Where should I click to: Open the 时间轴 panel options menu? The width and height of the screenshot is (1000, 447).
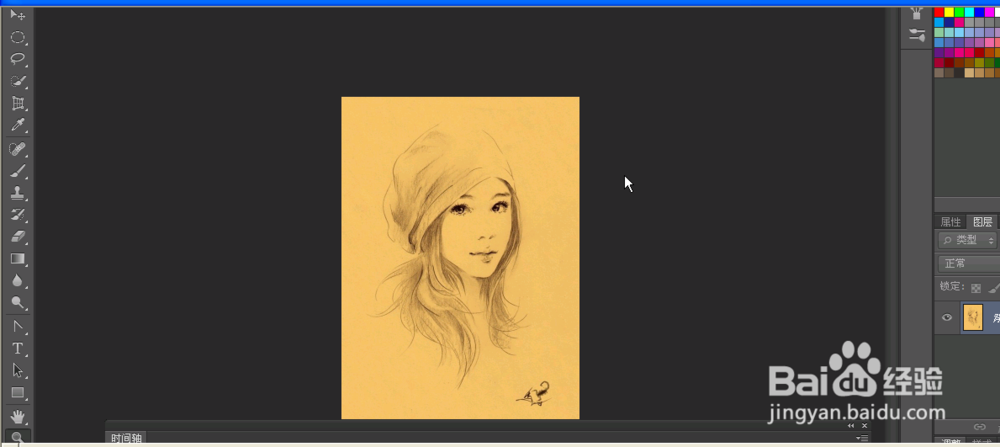pos(862,438)
